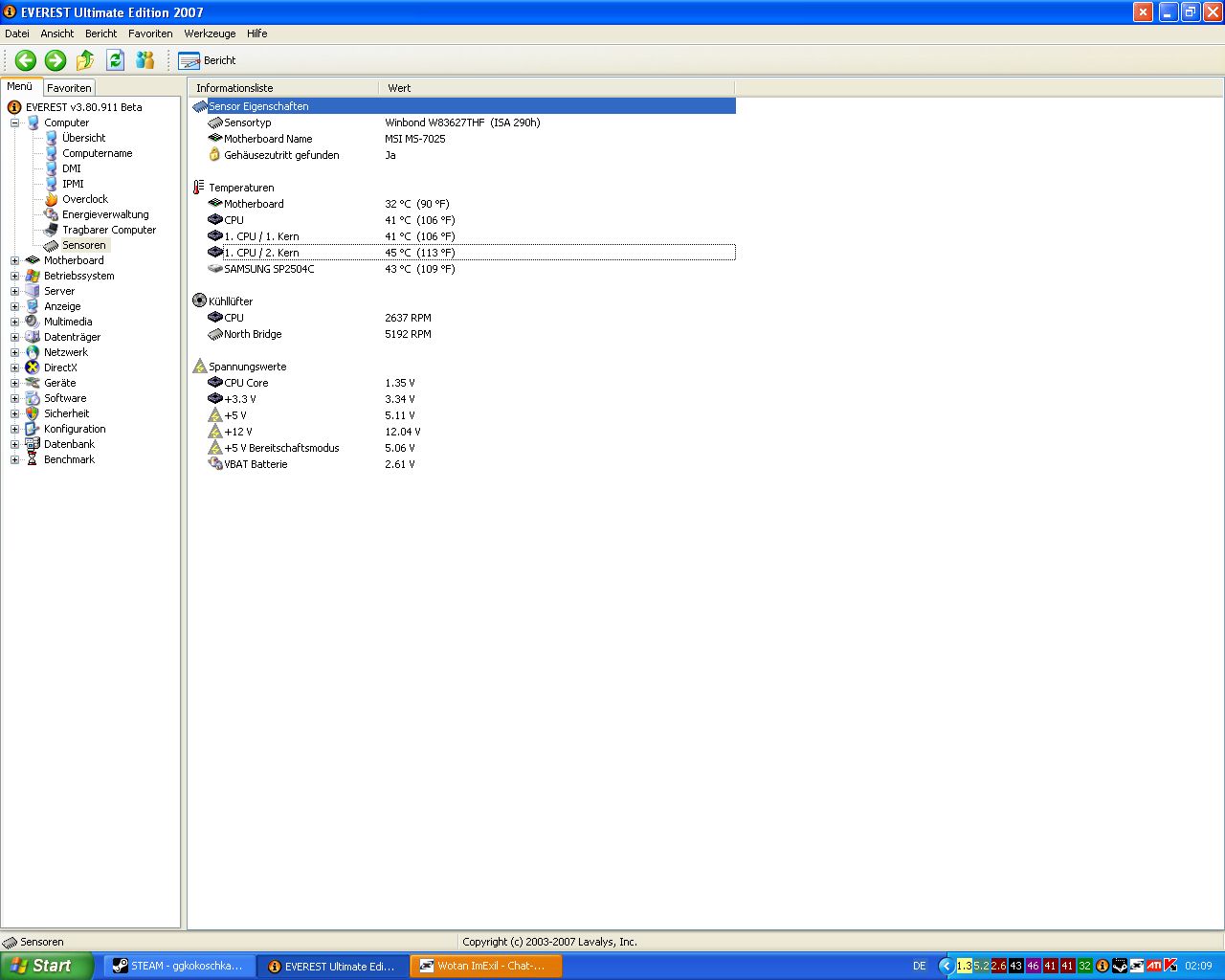Expand the Netzwerk tree node
1225x980 pixels.
tap(14, 352)
